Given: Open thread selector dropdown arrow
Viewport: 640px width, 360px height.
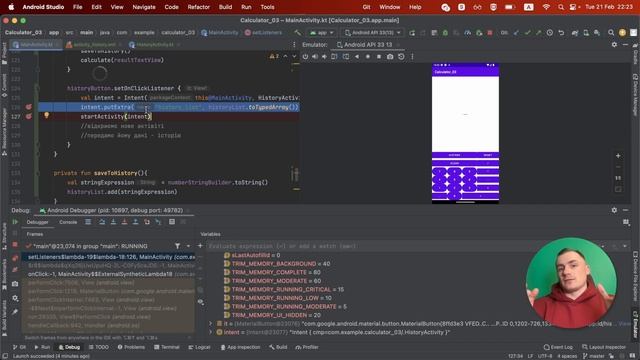Looking at the screenshot, I should (x=188, y=246).
